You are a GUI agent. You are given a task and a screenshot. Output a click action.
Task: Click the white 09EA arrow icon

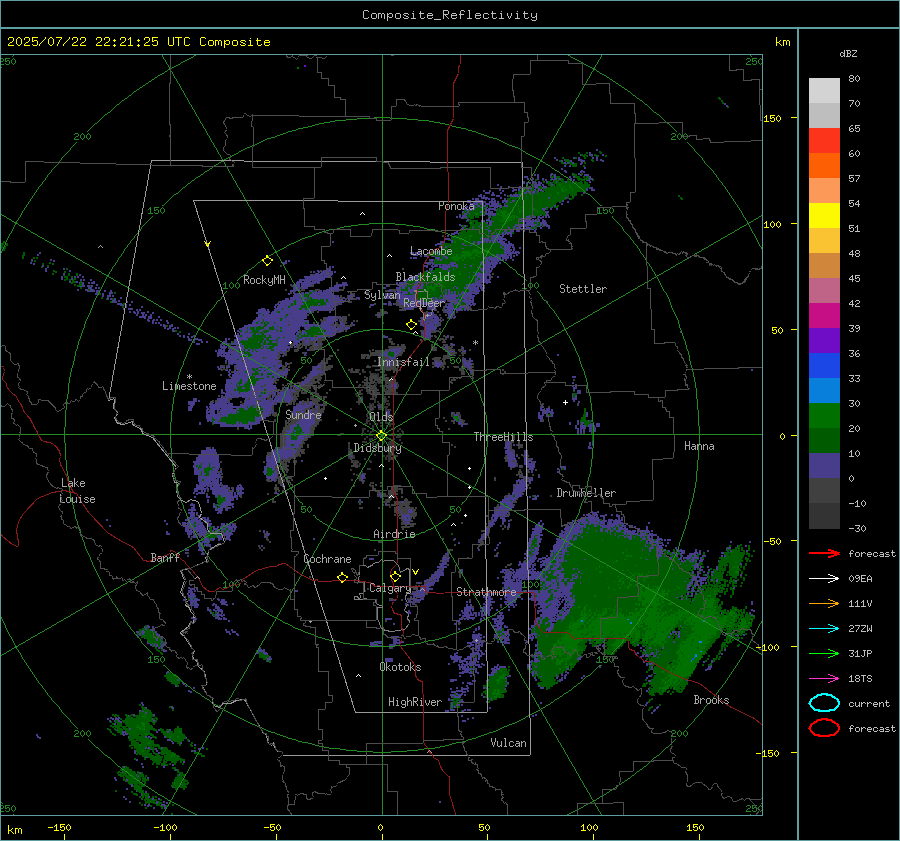[x=824, y=579]
